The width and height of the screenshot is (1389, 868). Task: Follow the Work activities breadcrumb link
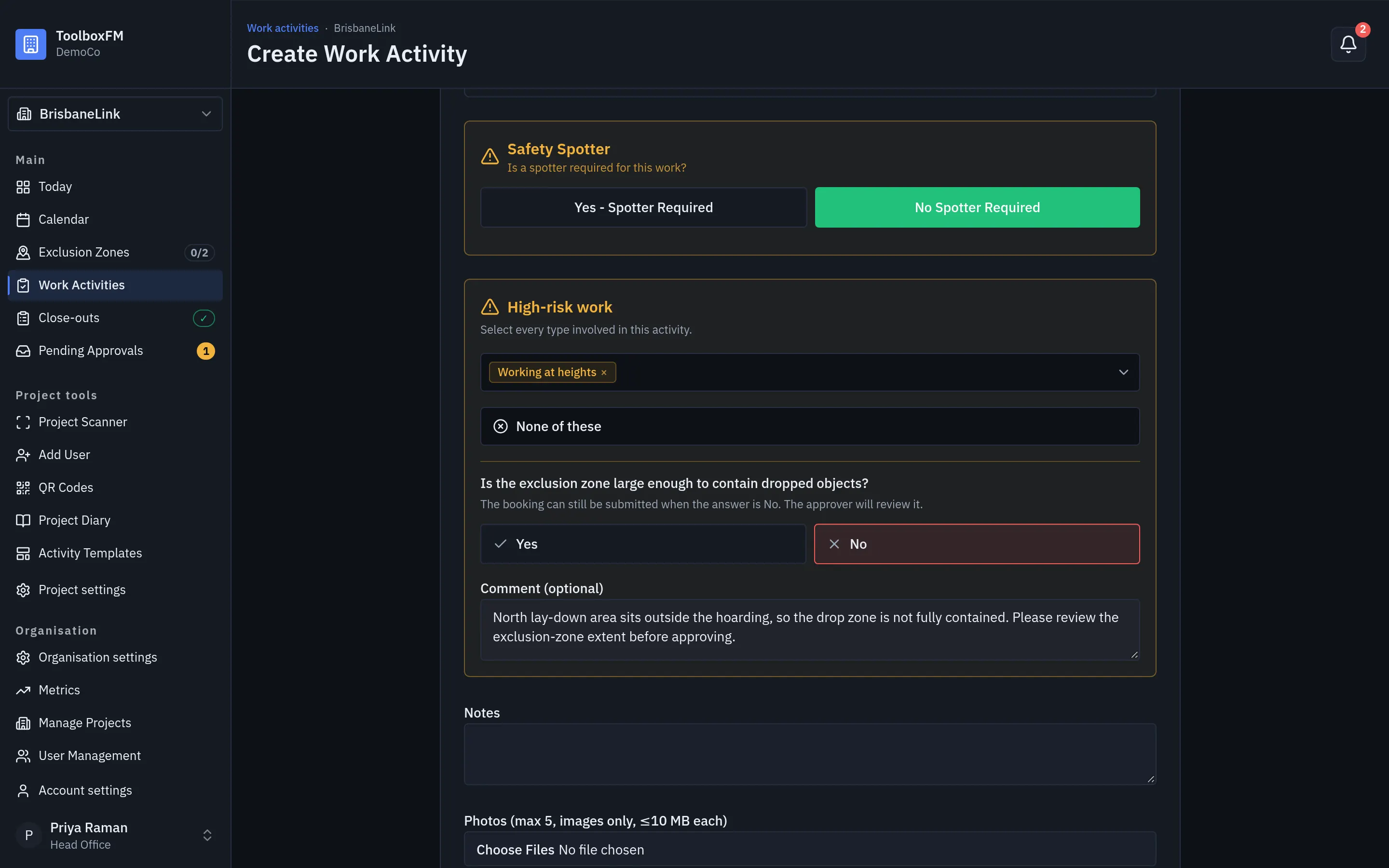[x=283, y=28]
